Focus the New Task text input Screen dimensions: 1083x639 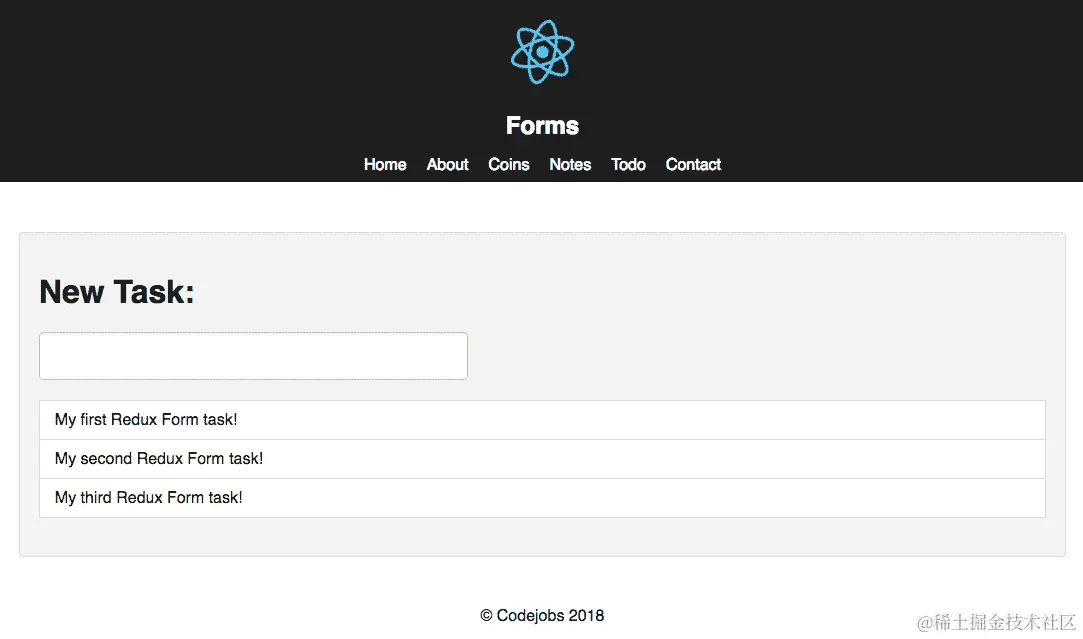253,356
